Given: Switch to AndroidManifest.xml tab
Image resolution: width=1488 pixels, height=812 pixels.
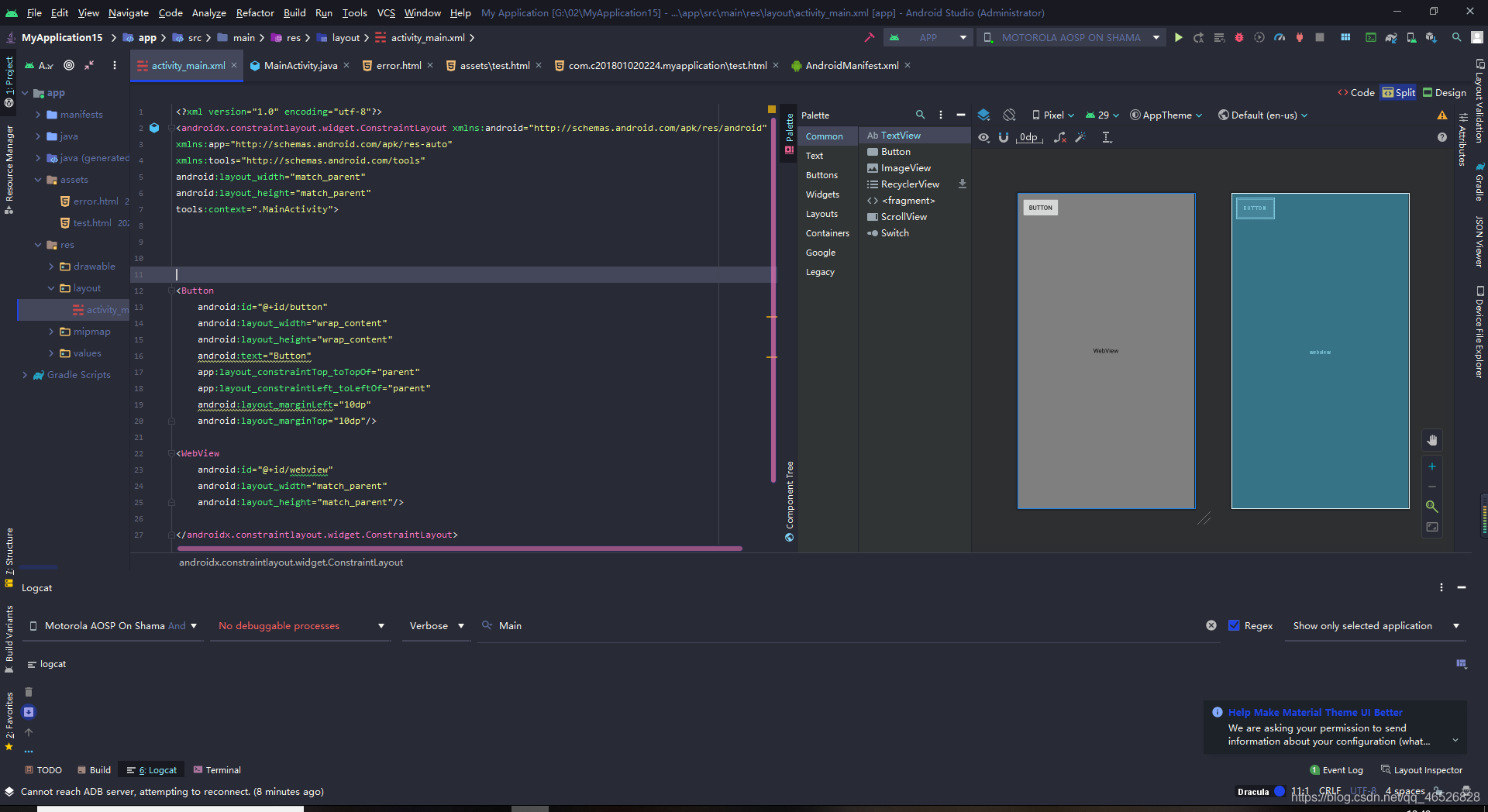Looking at the screenshot, I should 851,65.
